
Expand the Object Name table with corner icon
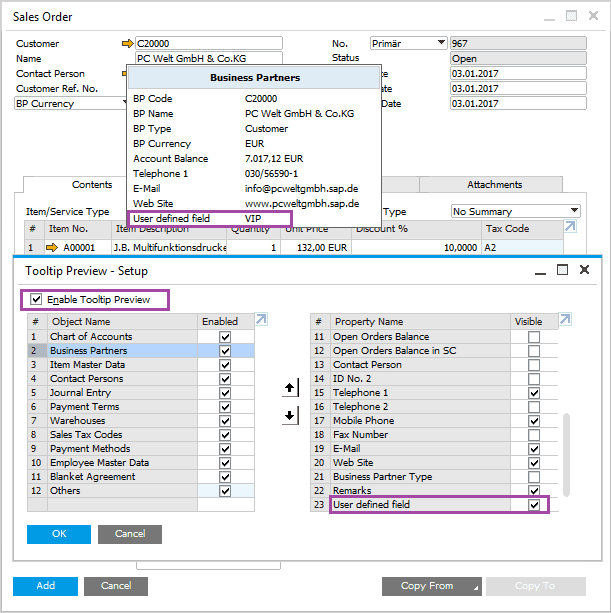(x=262, y=320)
